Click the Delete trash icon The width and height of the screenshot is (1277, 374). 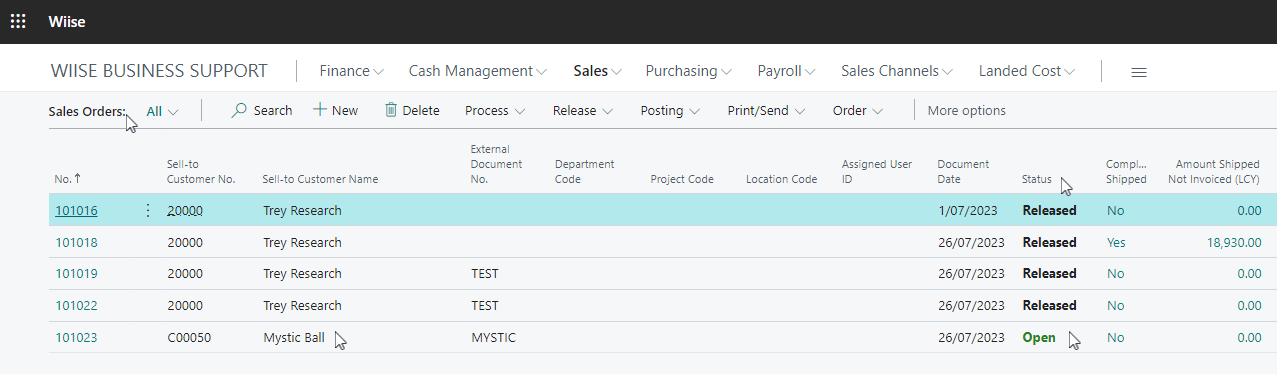pyautogui.click(x=391, y=110)
